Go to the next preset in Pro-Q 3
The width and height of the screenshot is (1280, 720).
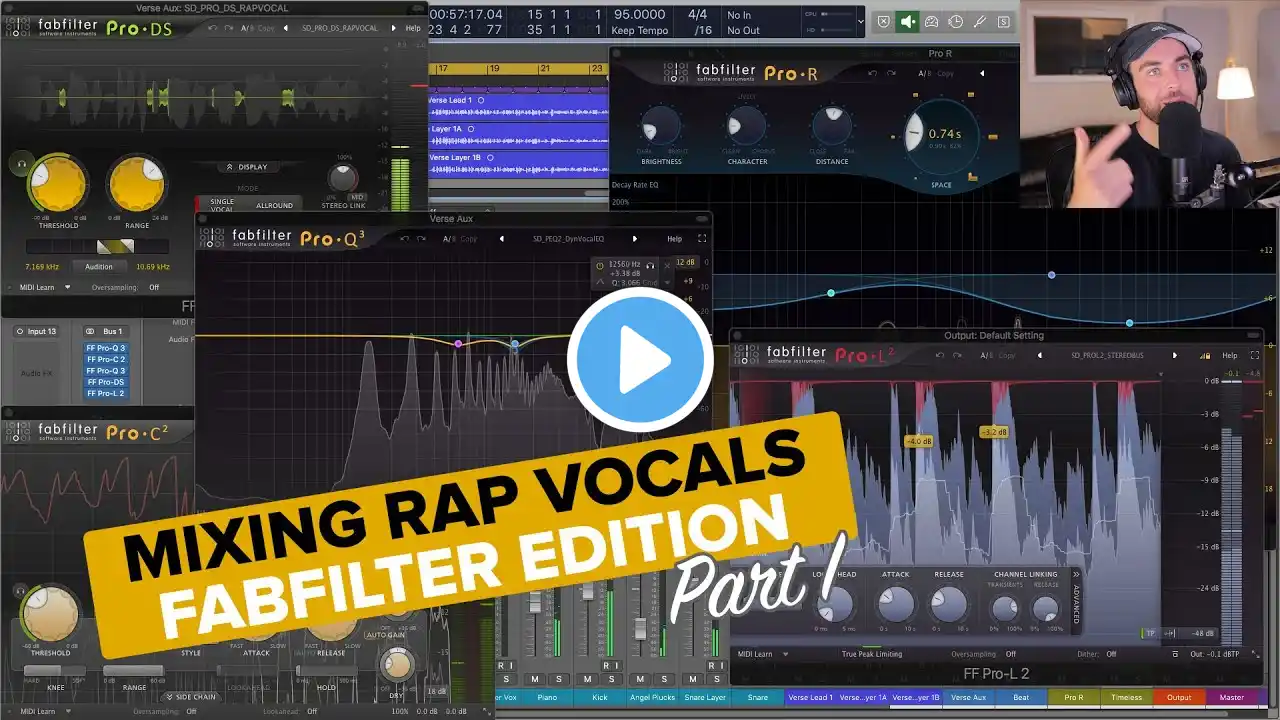click(634, 239)
